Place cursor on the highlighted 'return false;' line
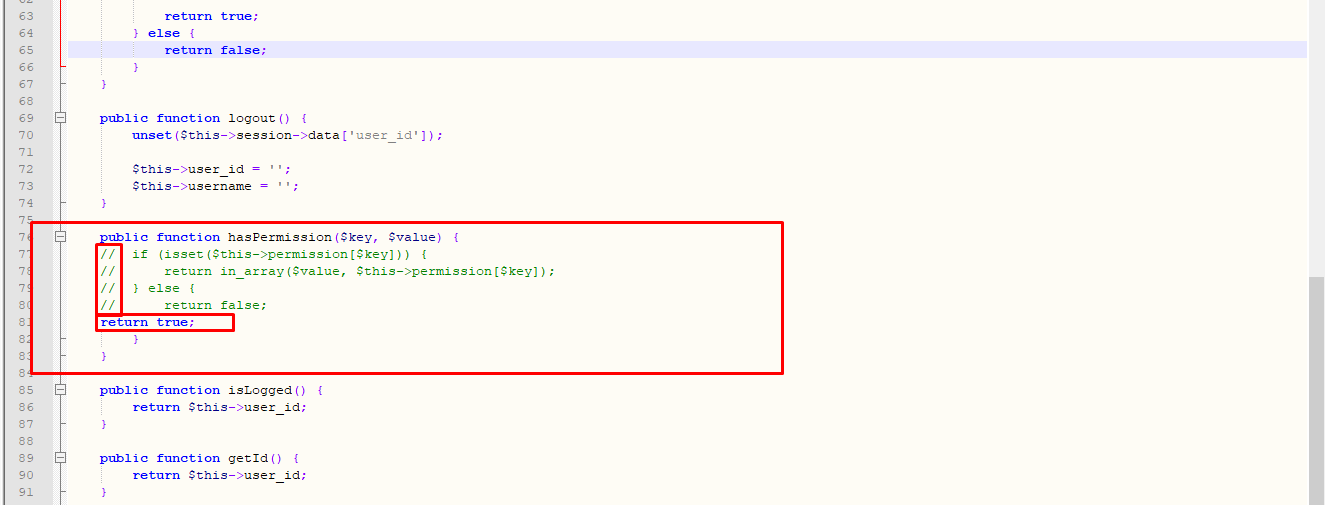 [x=216, y=50]
